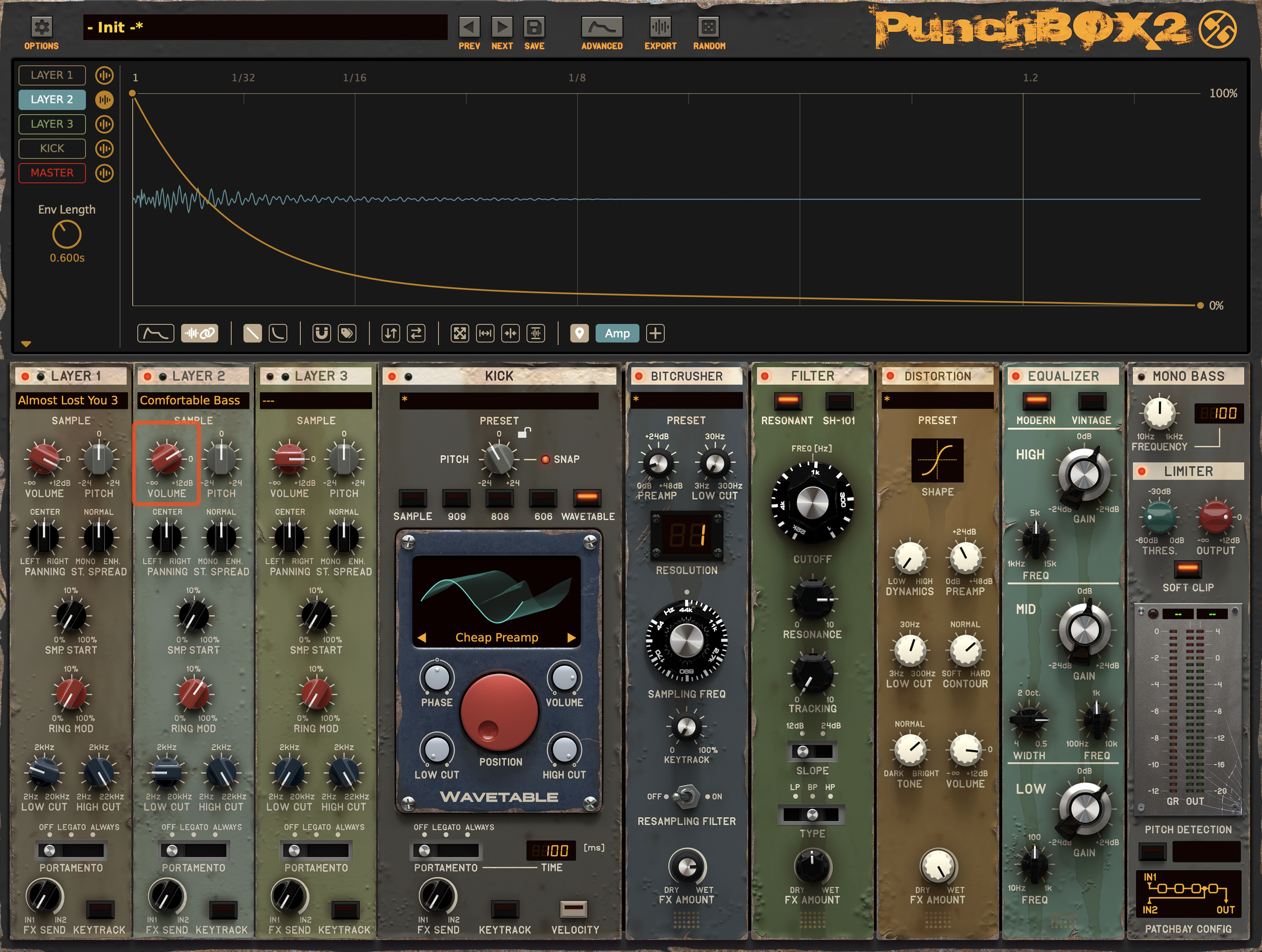Toggle Layer 1 module power LED
Screen dimensions: 1262x952
[25, 377]
